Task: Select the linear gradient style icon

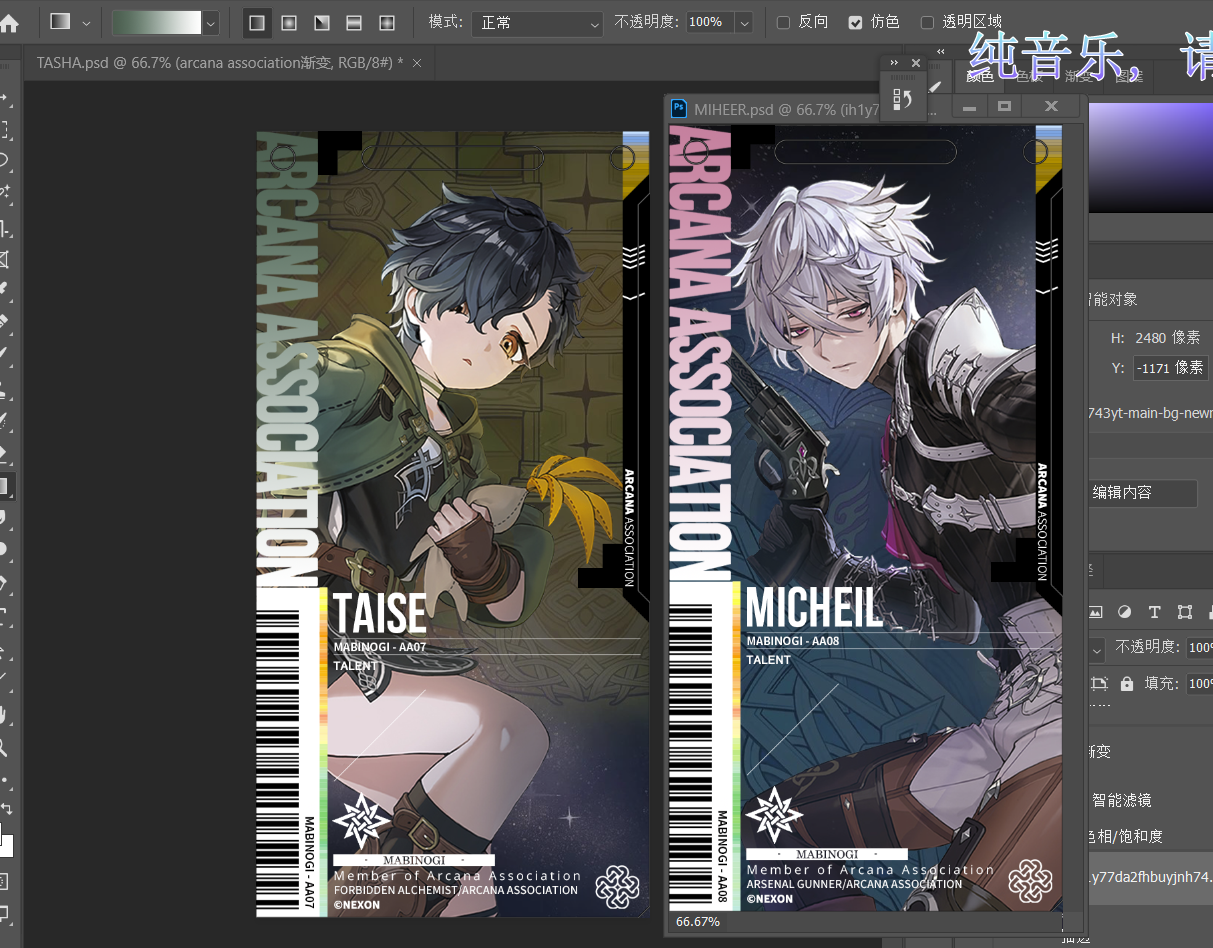Action: coord(257,22)
